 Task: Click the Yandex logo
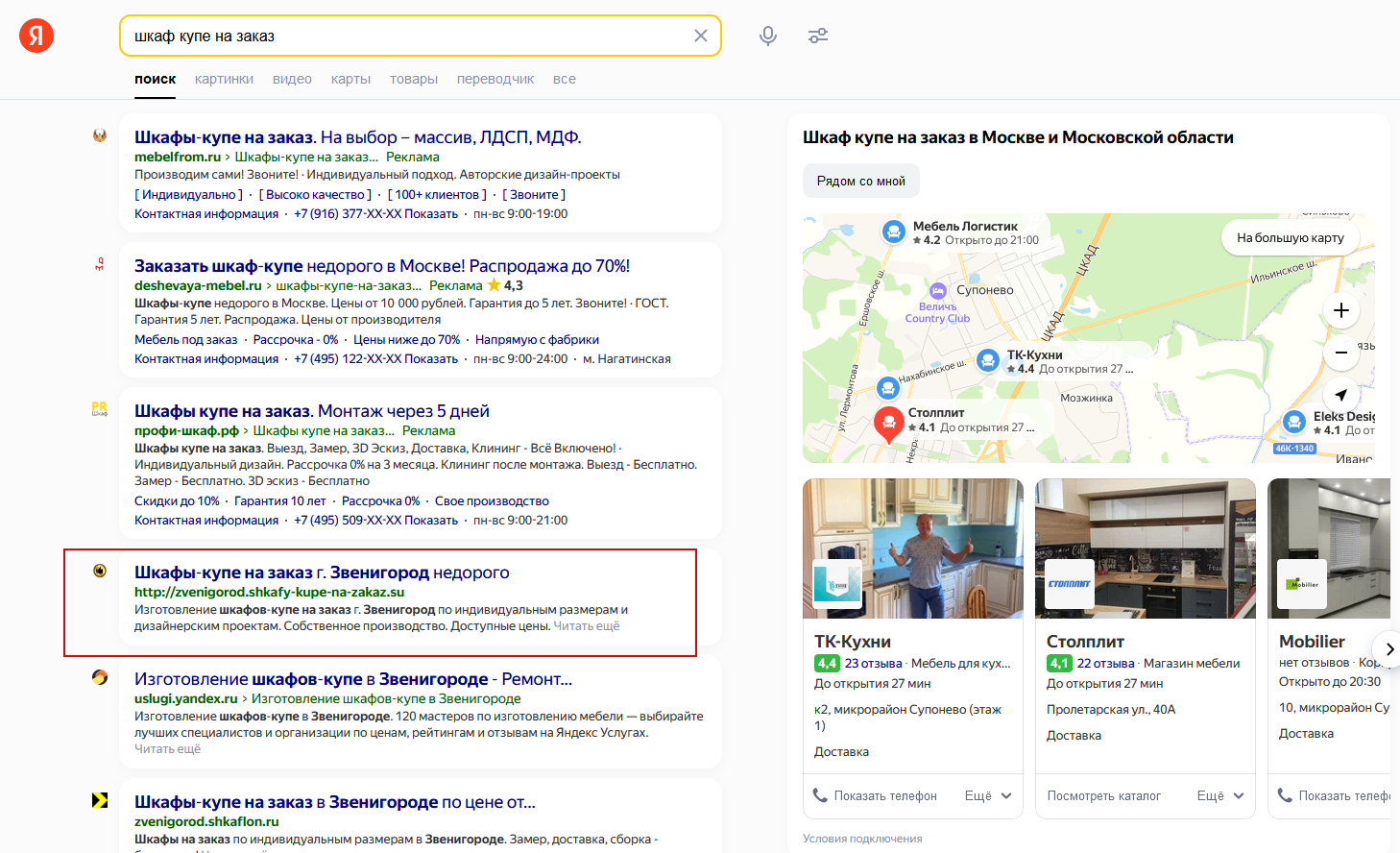click(x=36, y=36)
